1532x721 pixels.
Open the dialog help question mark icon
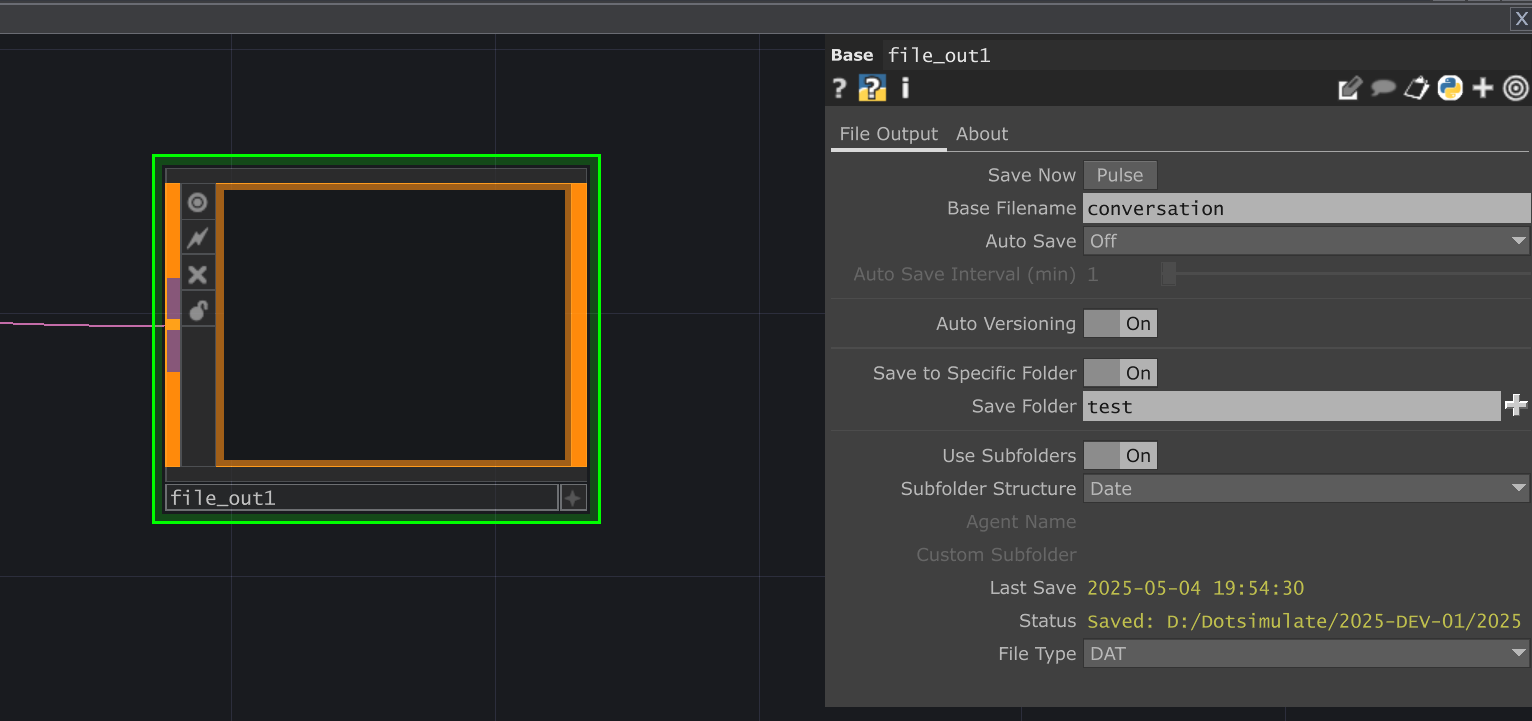838,88
